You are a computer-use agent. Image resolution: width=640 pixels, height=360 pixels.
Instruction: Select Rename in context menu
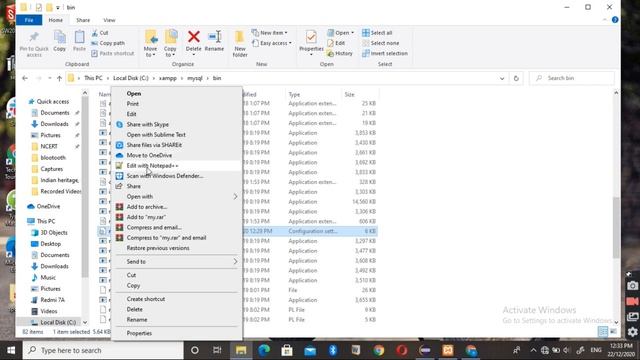pyautogui.click(x=177, y=320)
